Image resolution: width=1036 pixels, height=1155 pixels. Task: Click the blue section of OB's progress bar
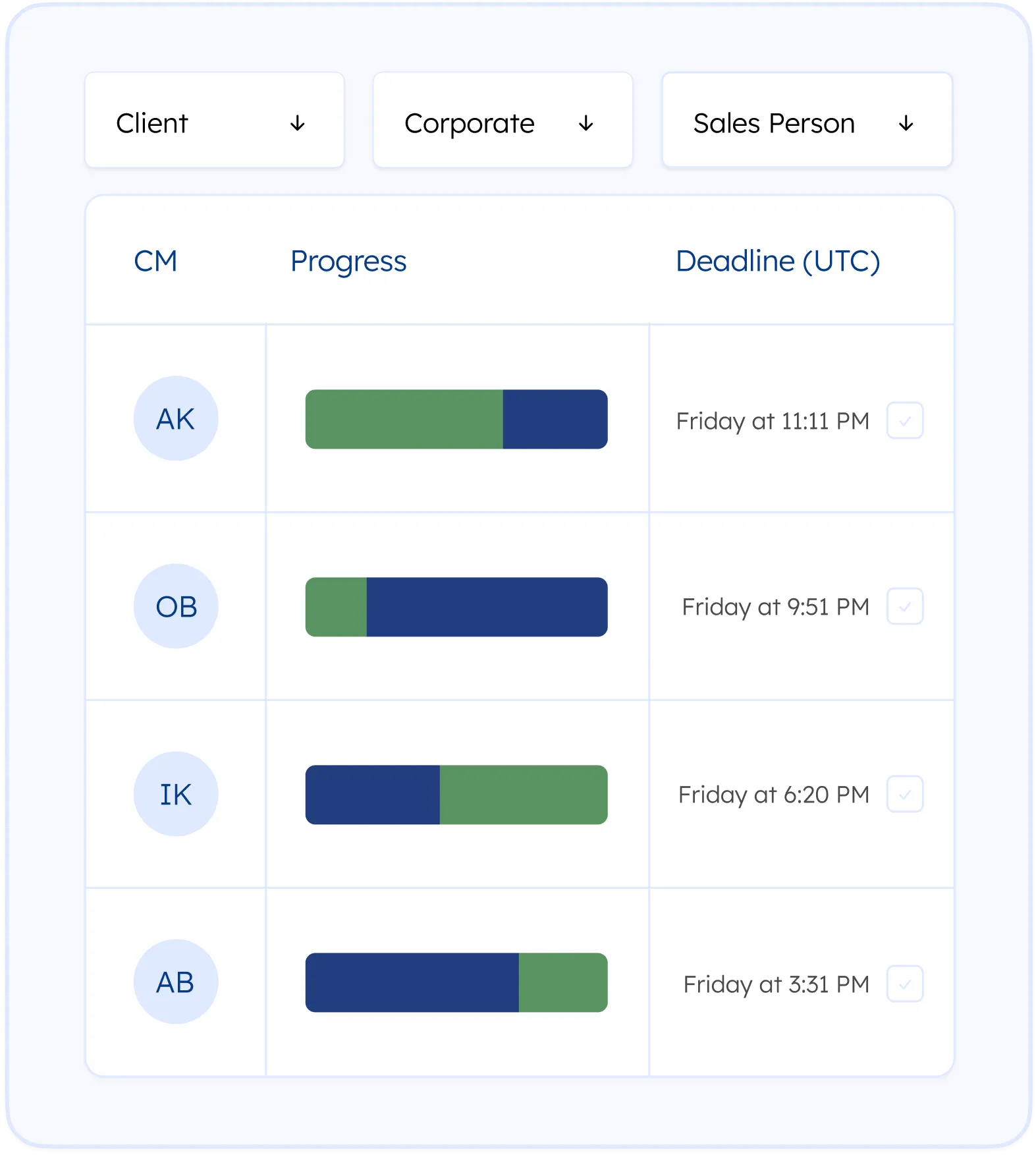487,607
